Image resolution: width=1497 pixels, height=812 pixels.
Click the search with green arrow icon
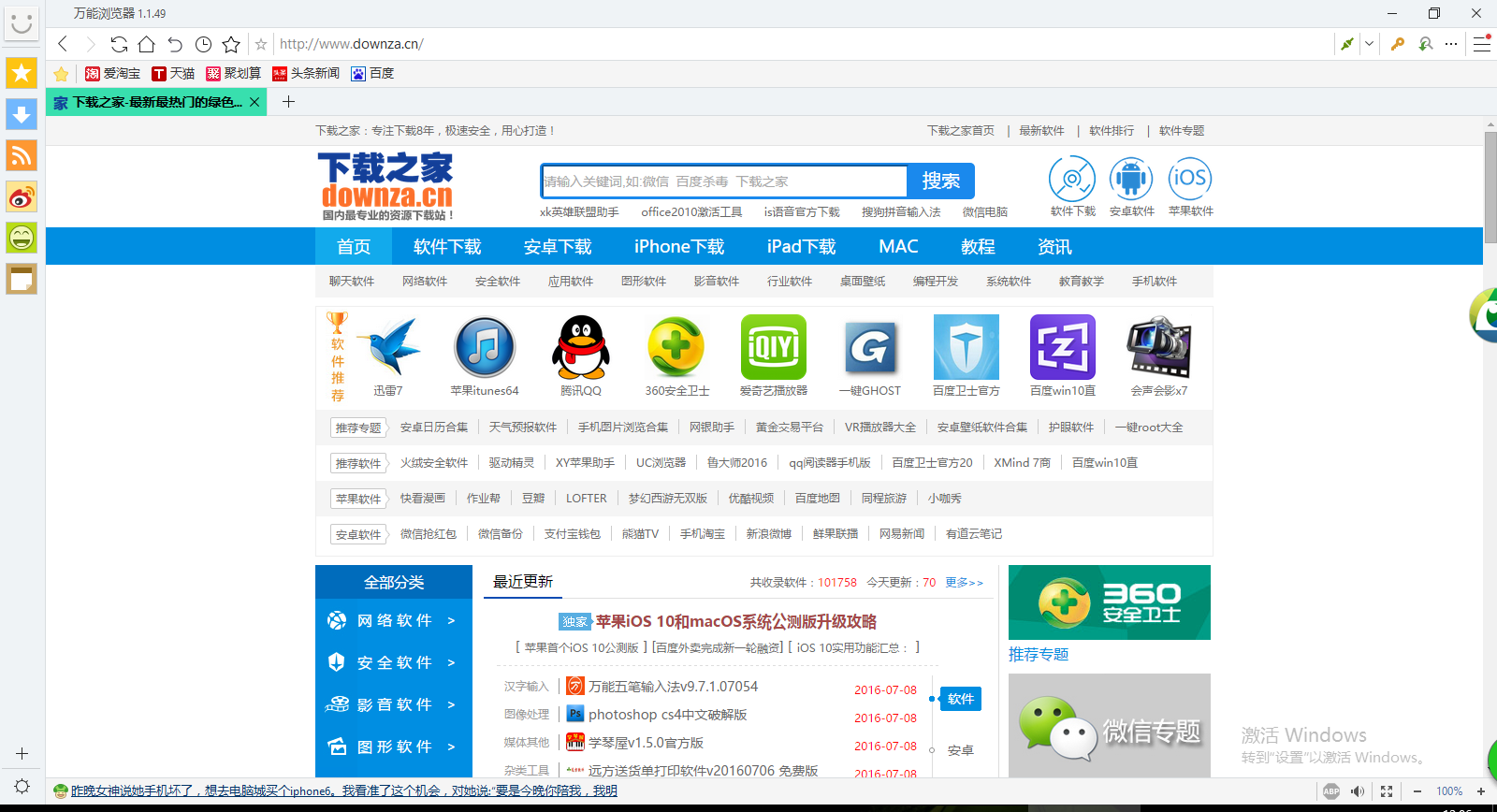click(x=1425, y=44)
